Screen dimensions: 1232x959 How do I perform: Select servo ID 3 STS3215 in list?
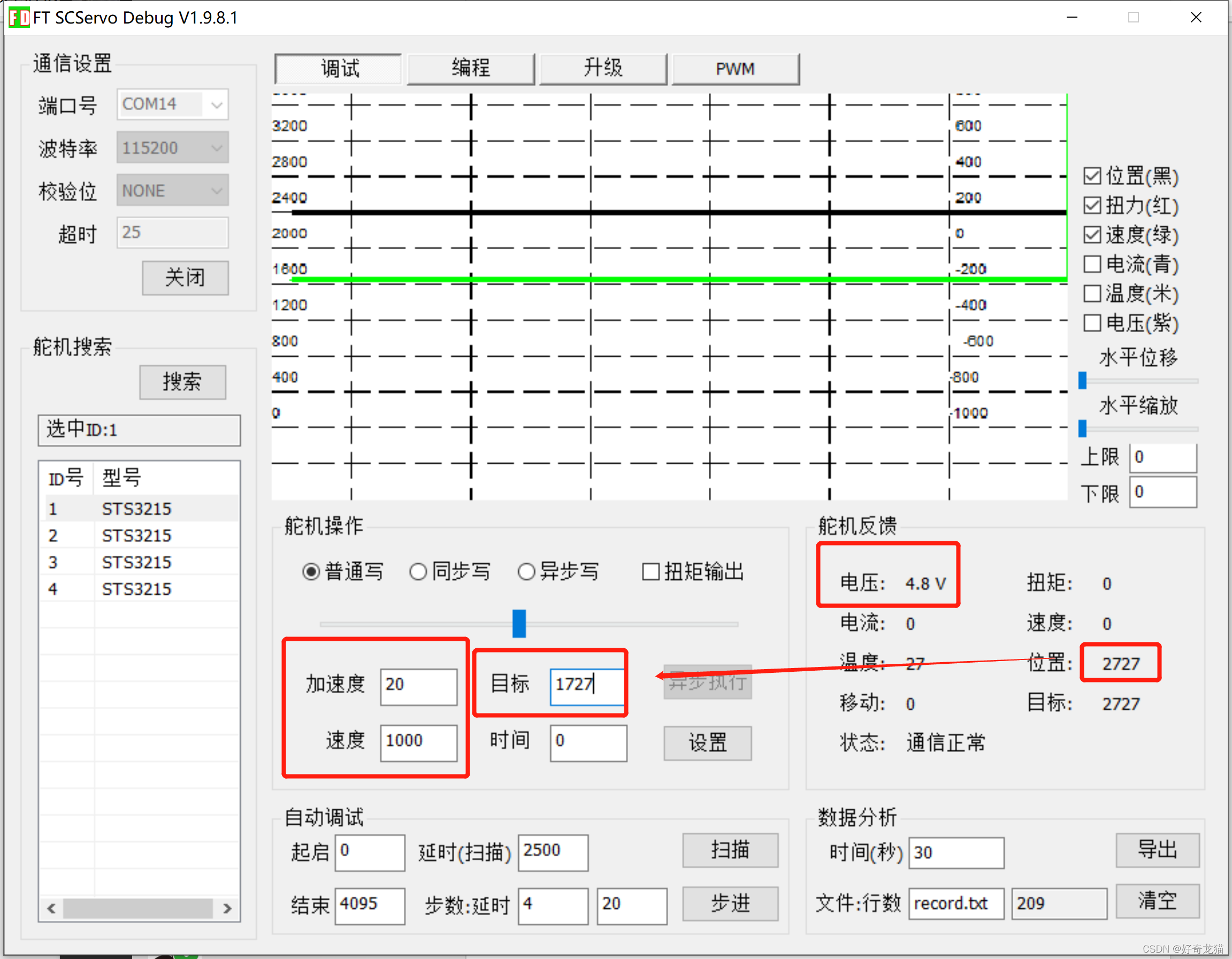coord(136,562)
